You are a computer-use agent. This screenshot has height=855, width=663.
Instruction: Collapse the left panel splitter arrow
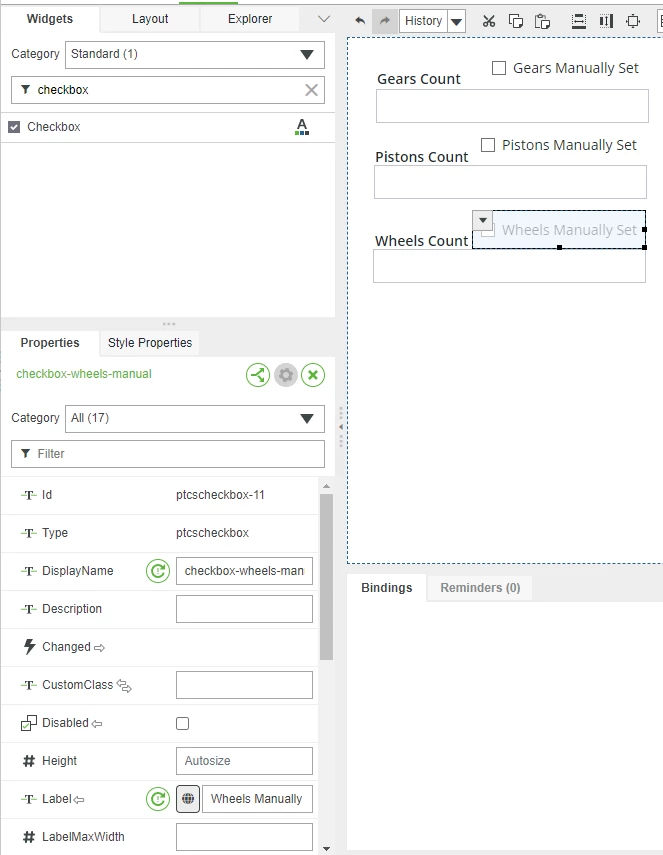[x=341, y=427]
